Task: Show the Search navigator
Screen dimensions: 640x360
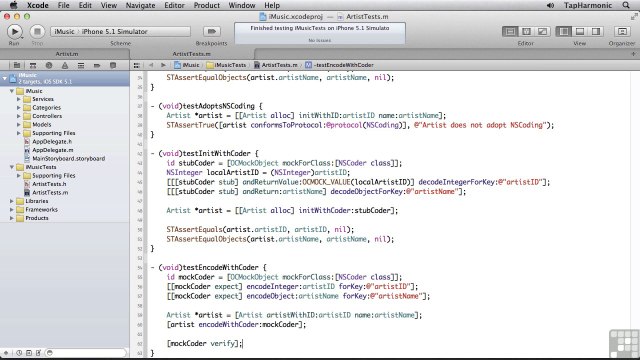Action: click(49, 65)
